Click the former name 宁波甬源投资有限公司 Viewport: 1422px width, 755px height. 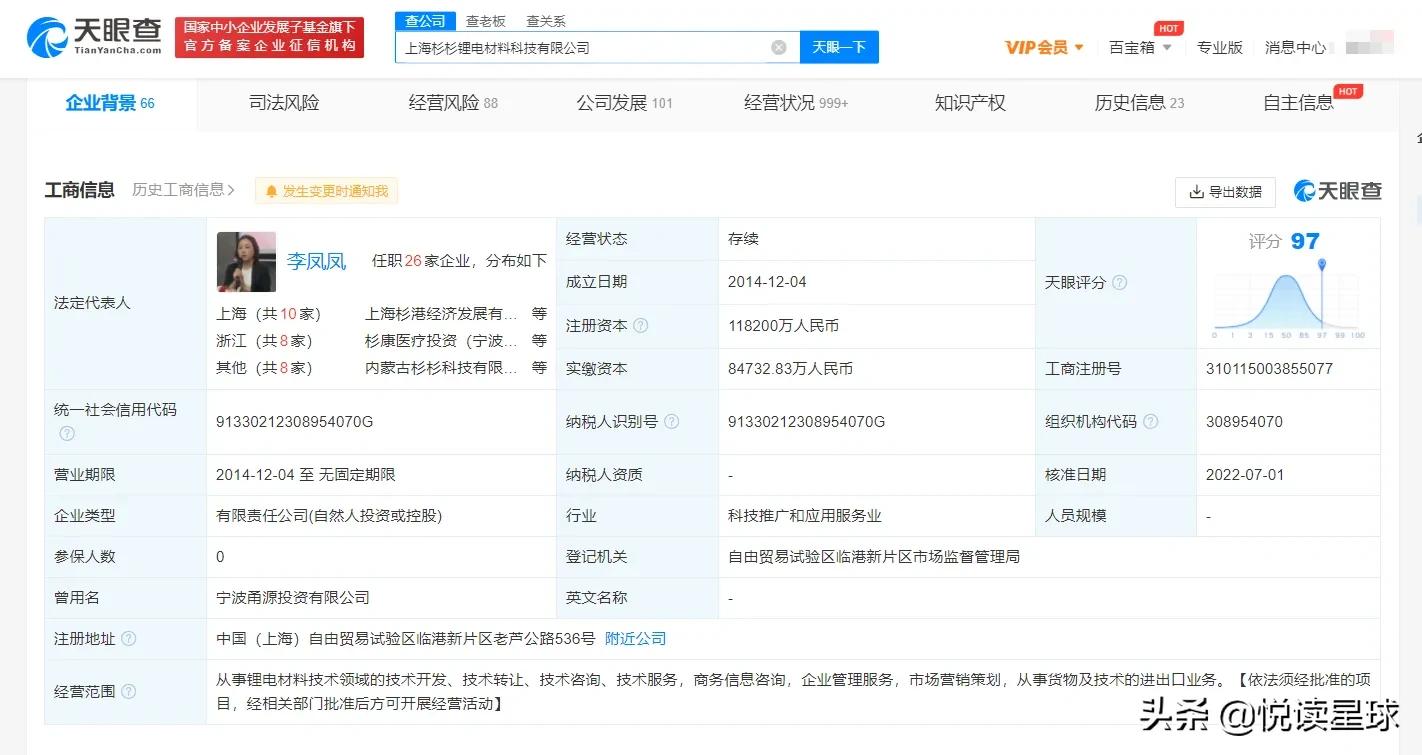tap(293, 597)
